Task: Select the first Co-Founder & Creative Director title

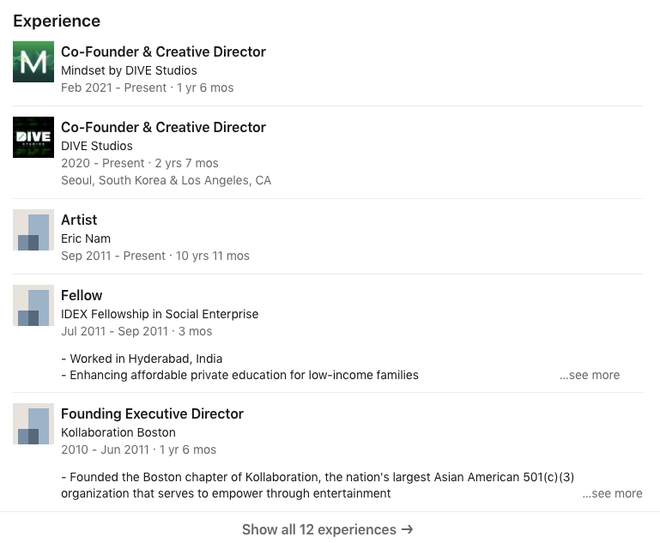Action: tap(163, 51)
